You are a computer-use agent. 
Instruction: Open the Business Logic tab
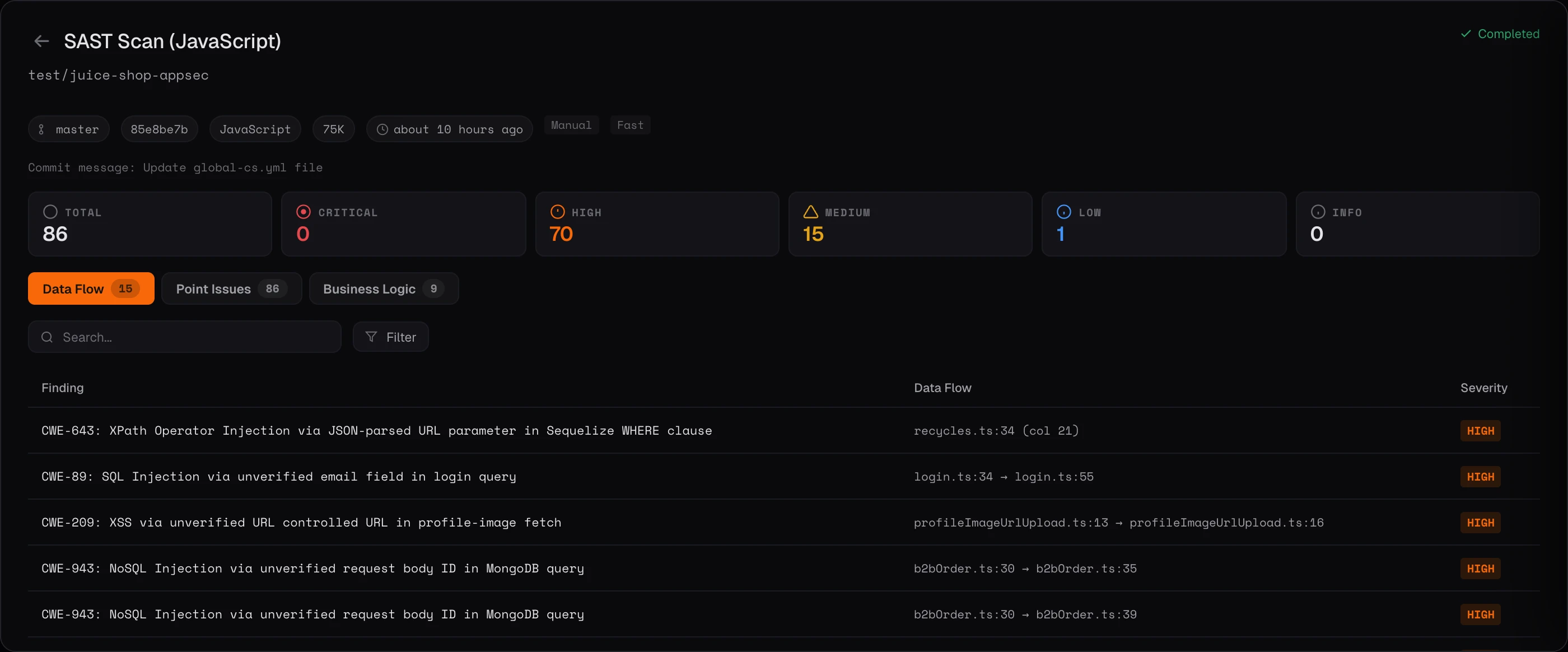coord(384,288)
